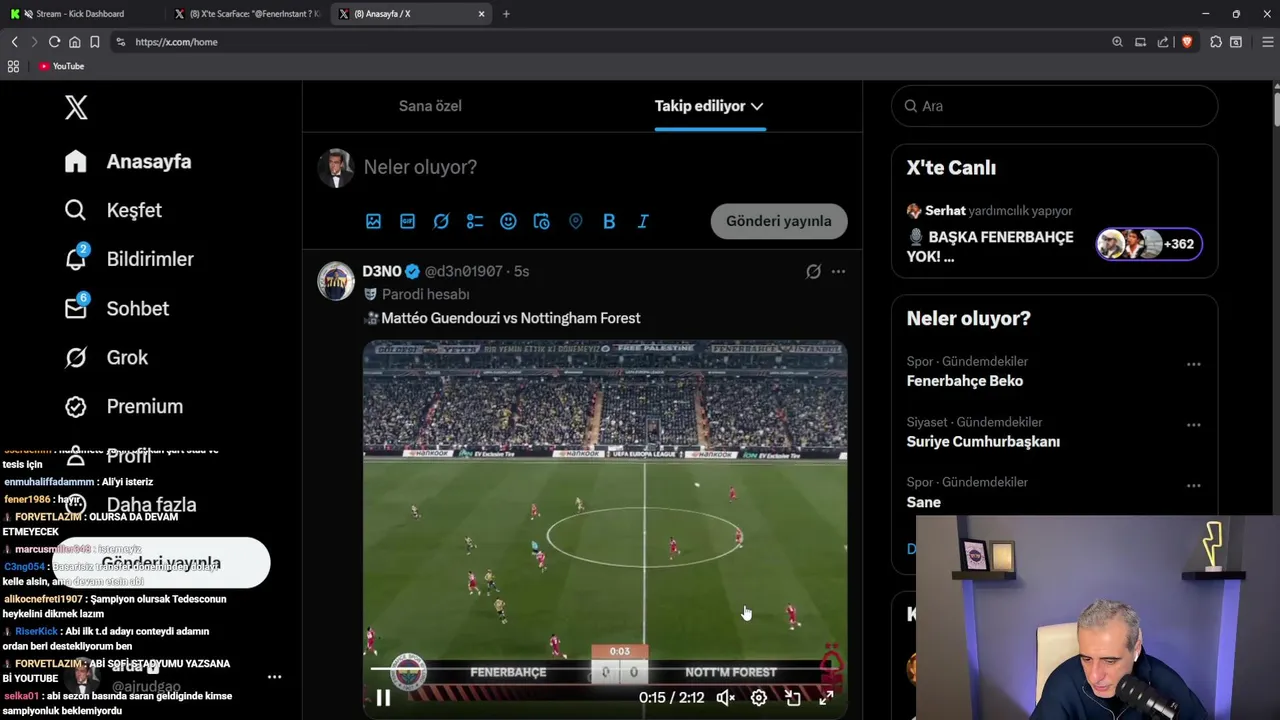The image size is (1280, 720).
Task: Open the tab search icon in toolbar
Action: 1236,42
